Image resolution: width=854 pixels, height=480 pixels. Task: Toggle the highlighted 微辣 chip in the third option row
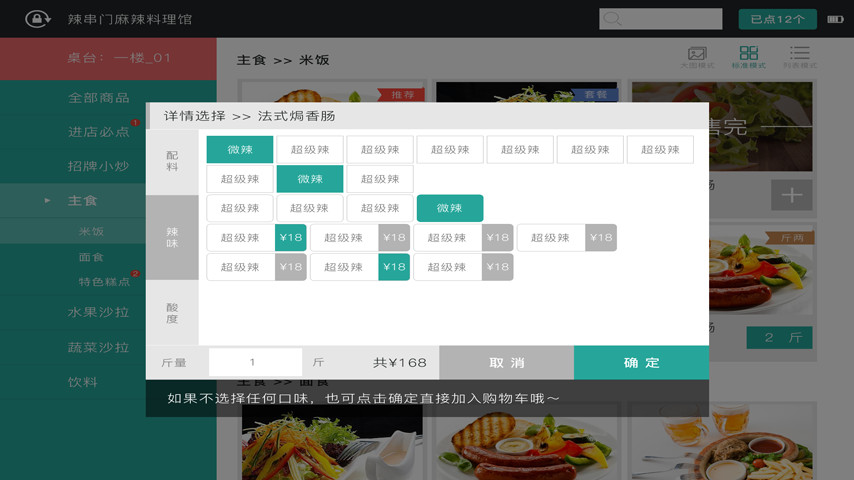pyautogui.click(x=449, y=208)
